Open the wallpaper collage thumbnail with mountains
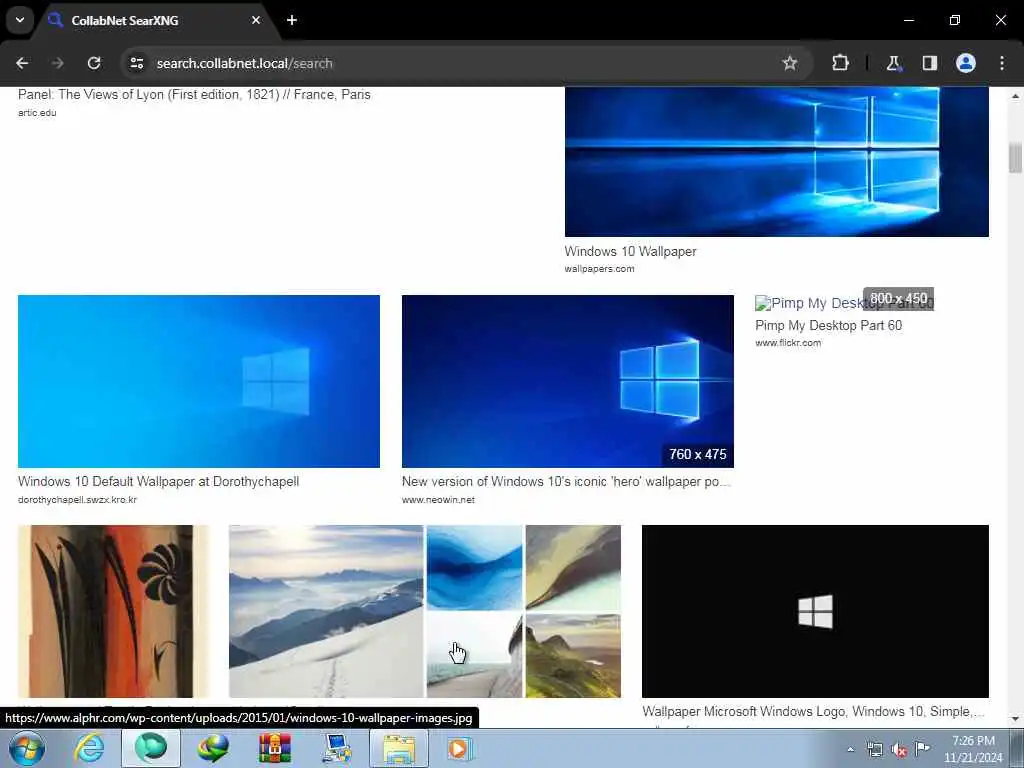 [425, 611]
